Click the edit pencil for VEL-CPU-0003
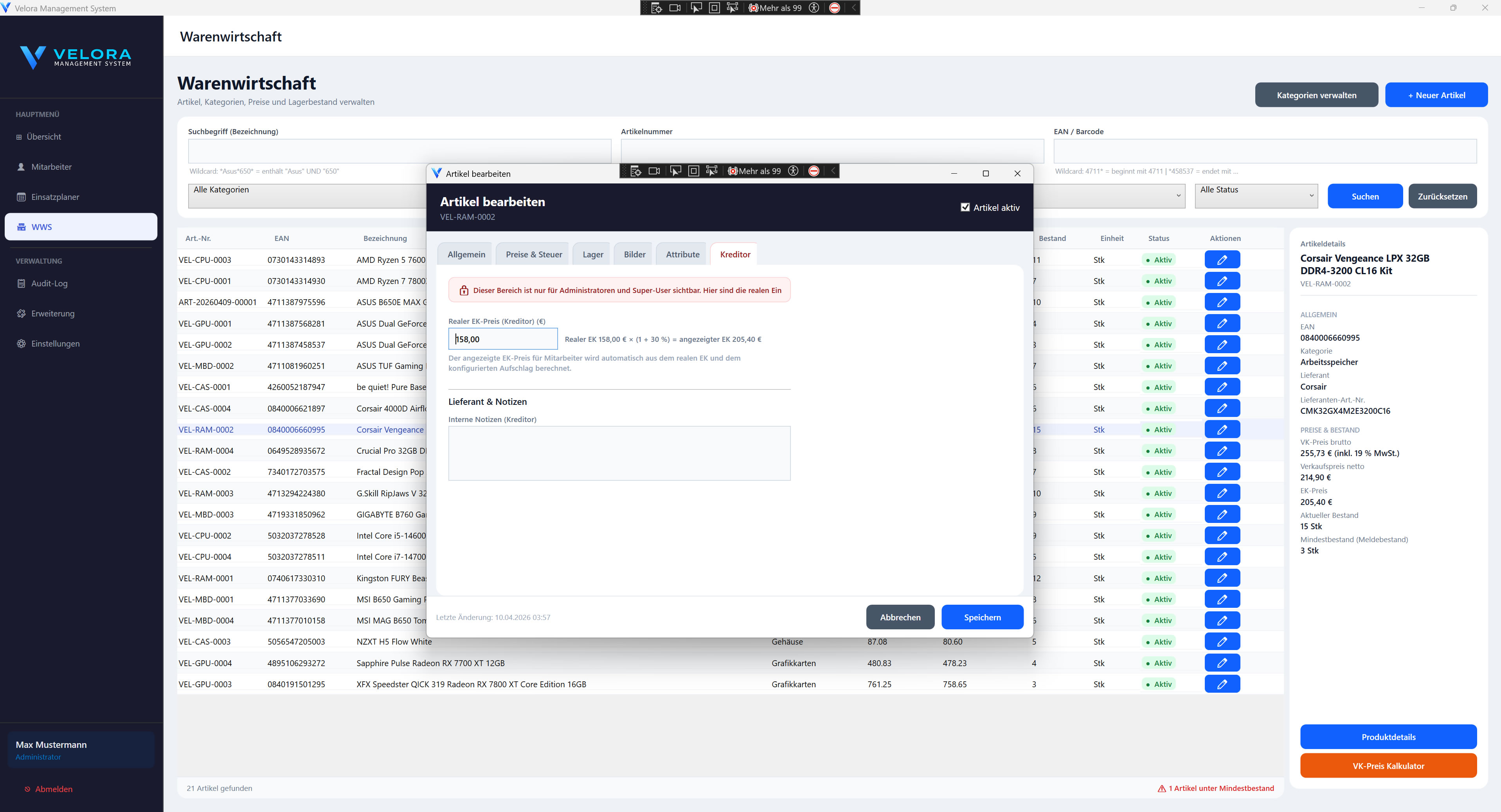1501x812 pixels. click(x=1222, y=260)
